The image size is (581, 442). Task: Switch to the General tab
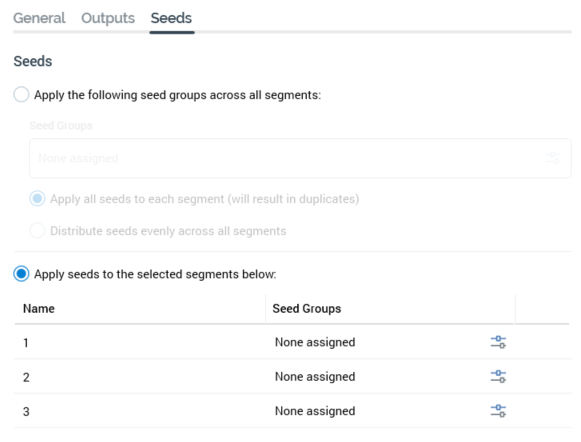(39, 18)
